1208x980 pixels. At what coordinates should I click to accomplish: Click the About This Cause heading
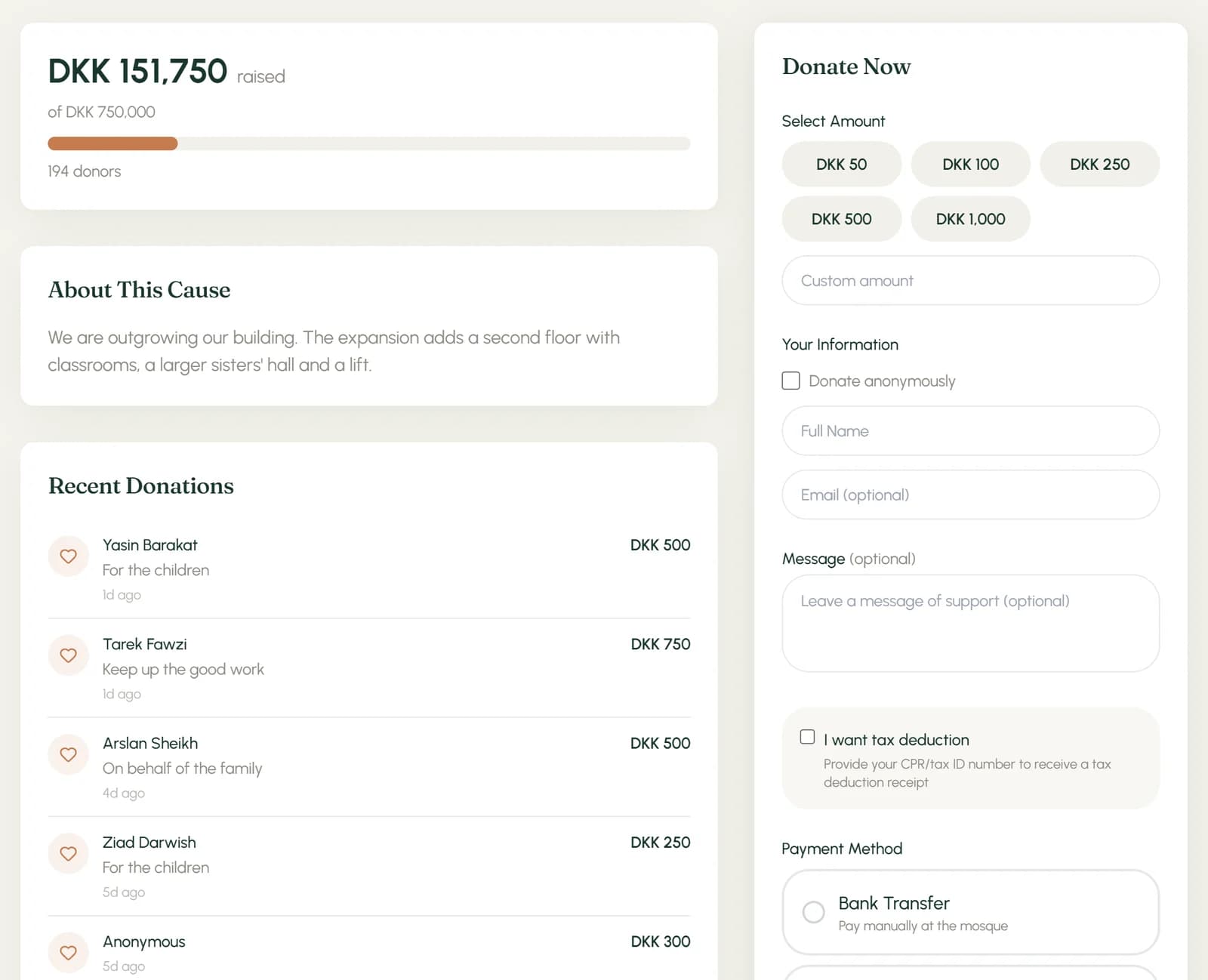140,290
